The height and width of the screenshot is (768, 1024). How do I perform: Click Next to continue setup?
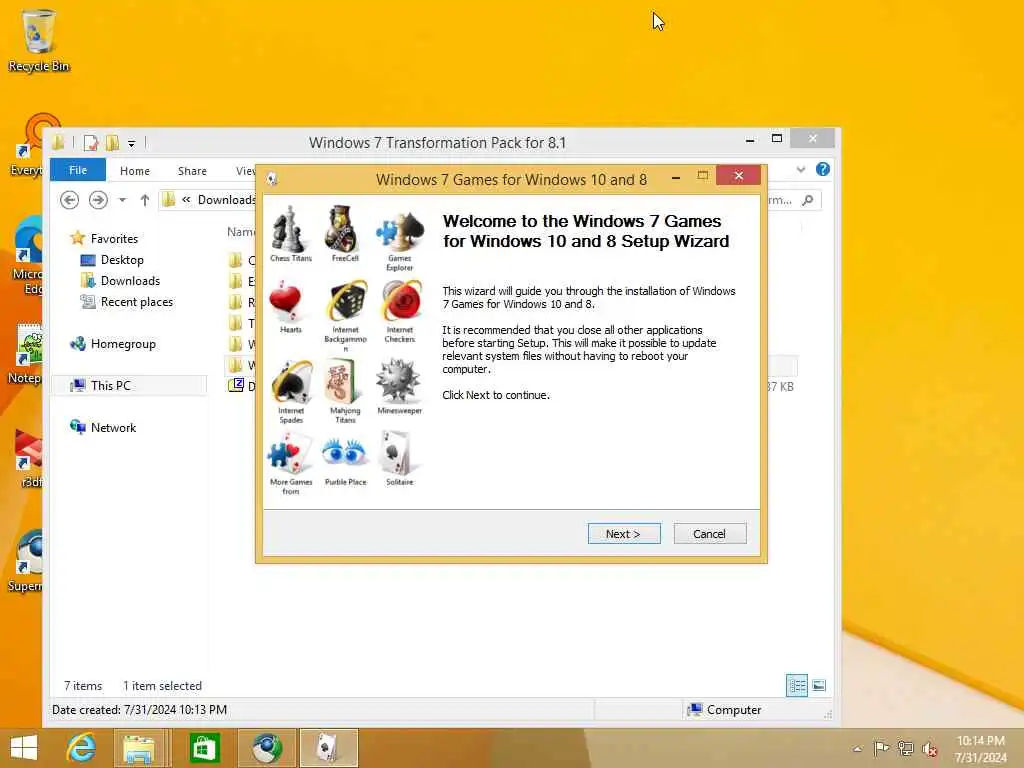[x=624, y=534]
